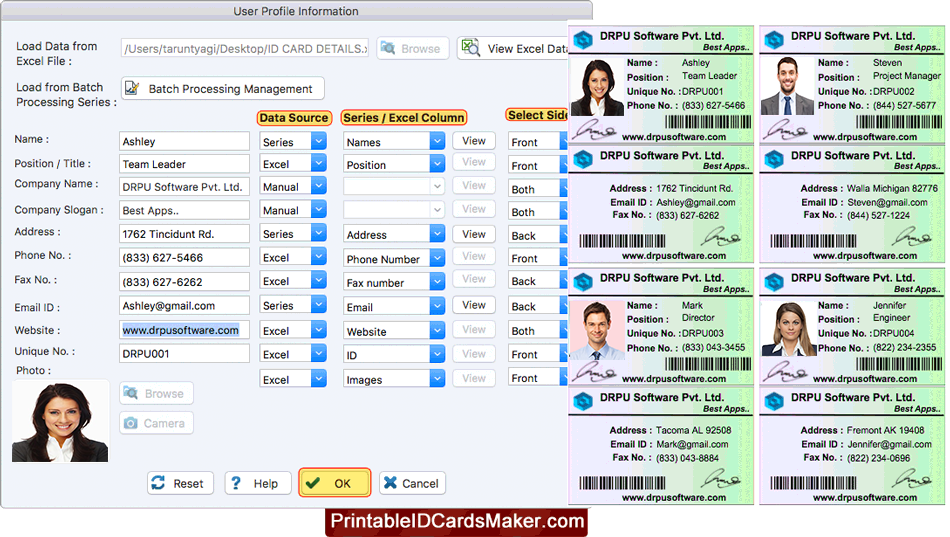Click the Excel file path field

(x=245, y=48)
